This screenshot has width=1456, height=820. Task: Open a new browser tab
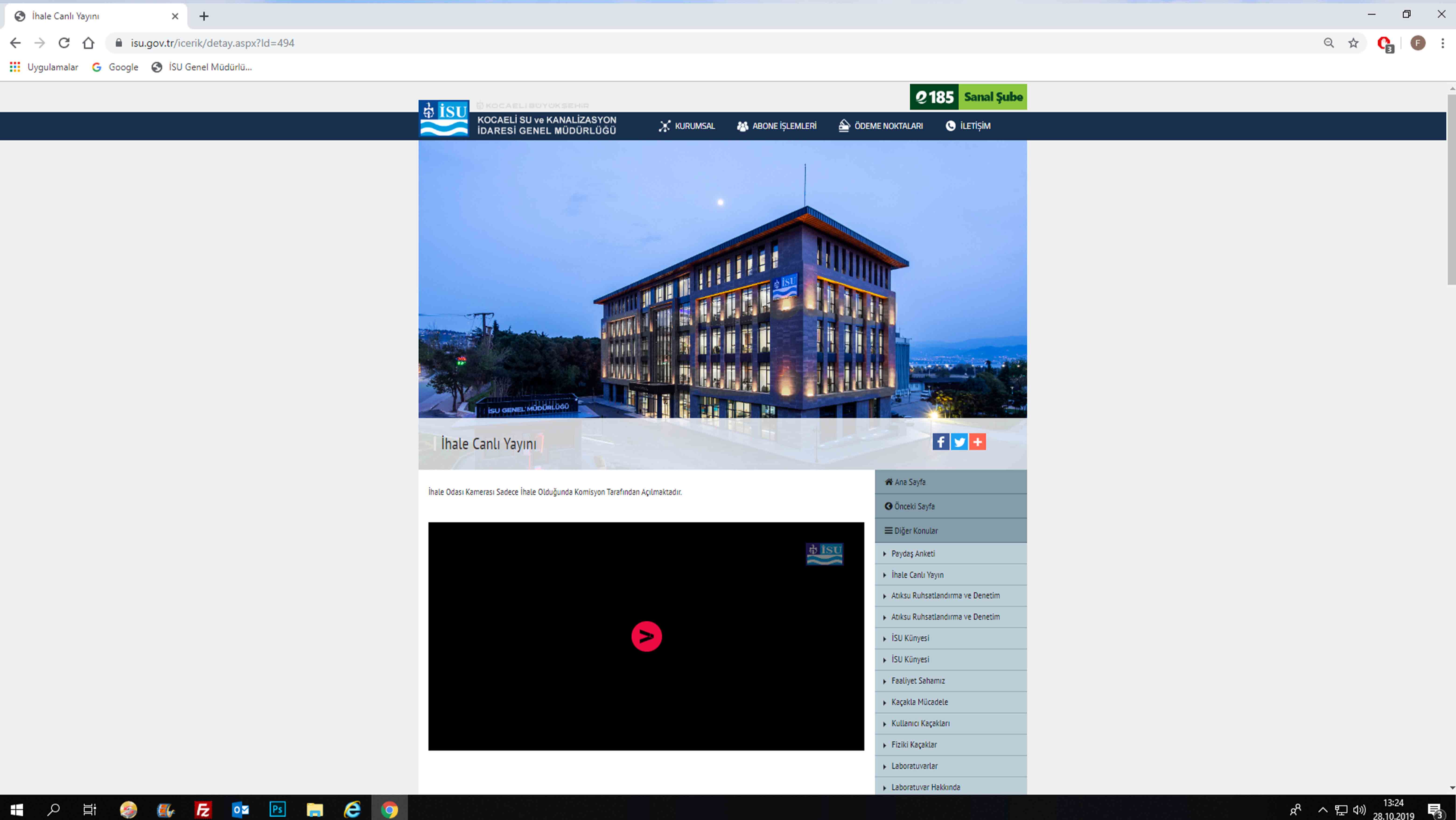204,16
